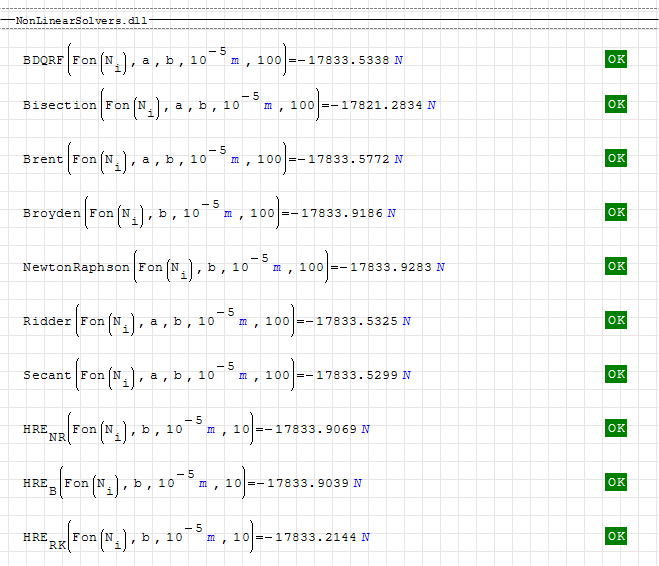Viewport: 659px width, 566px height.
Task: Click the OK badge beside the BDQRF result
Action: (x=616, y=59)
